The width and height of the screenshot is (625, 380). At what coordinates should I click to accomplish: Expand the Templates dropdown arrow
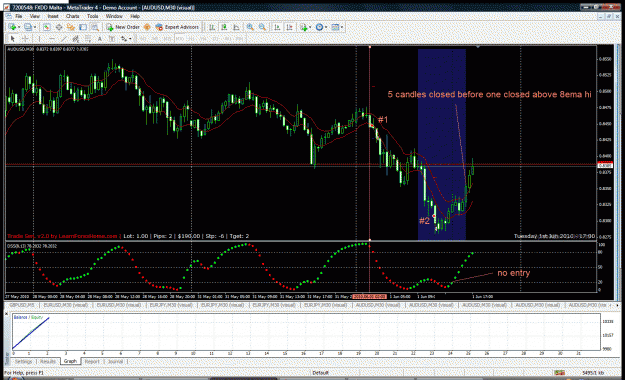[342, 27]
